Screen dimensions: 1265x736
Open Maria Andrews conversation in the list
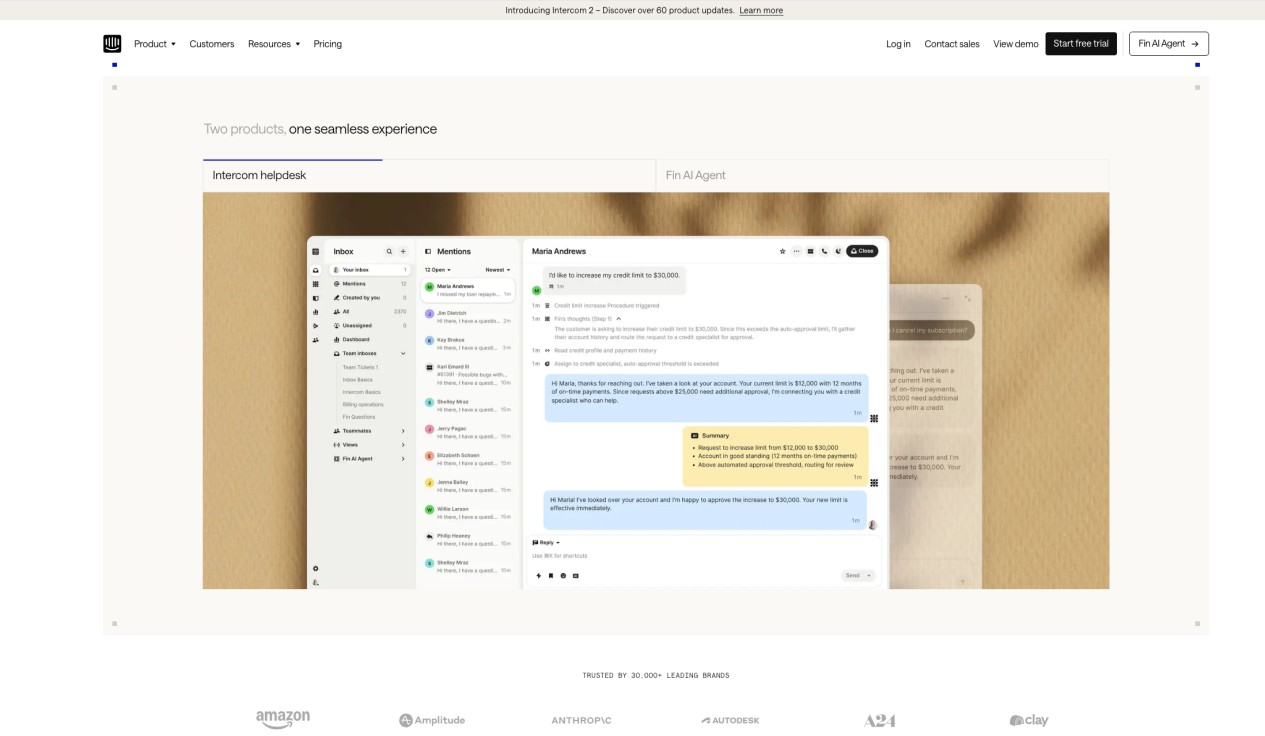point(468,290)
